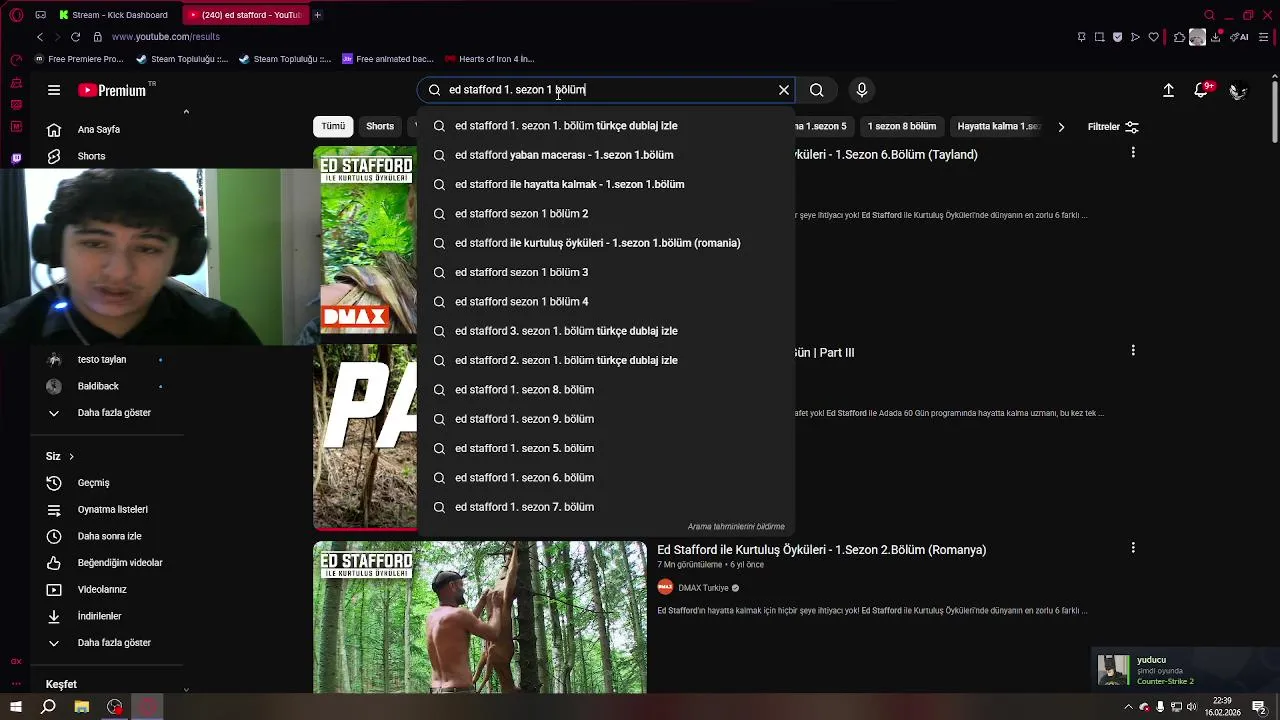This screenshot has height=720, width=1280.
Task: Clear the search box with the X
Action: tap(784, 90)
